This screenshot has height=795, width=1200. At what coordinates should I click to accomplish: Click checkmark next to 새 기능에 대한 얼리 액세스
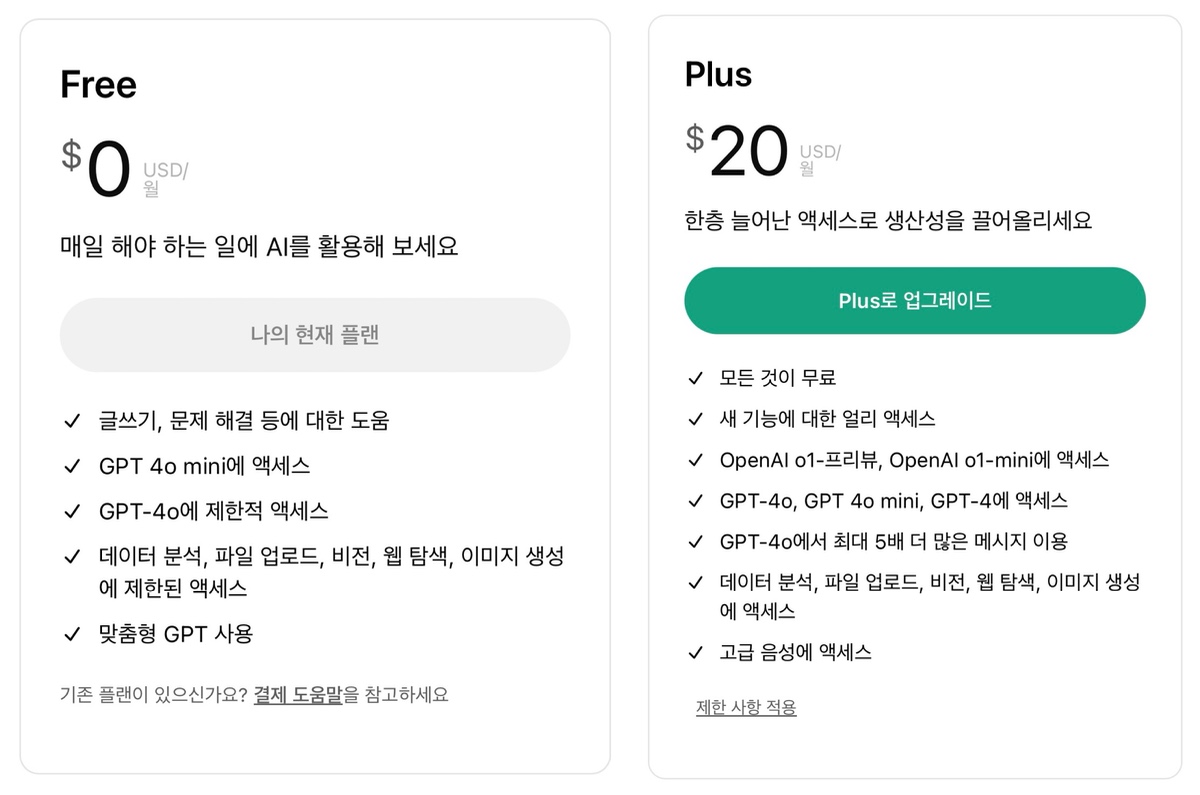695,419
